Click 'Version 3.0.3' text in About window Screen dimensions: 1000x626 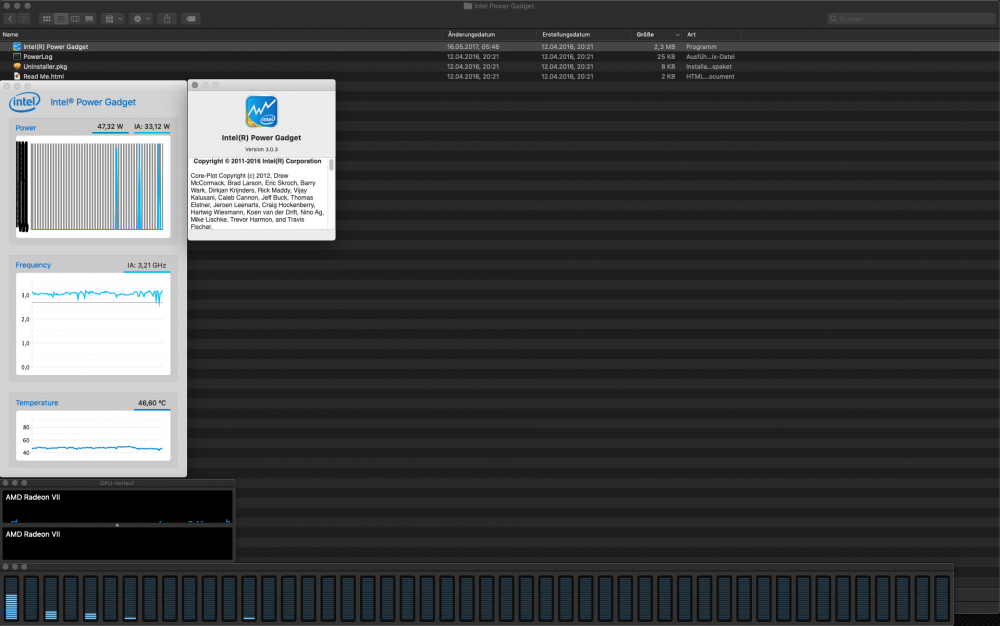coord(261,149)
